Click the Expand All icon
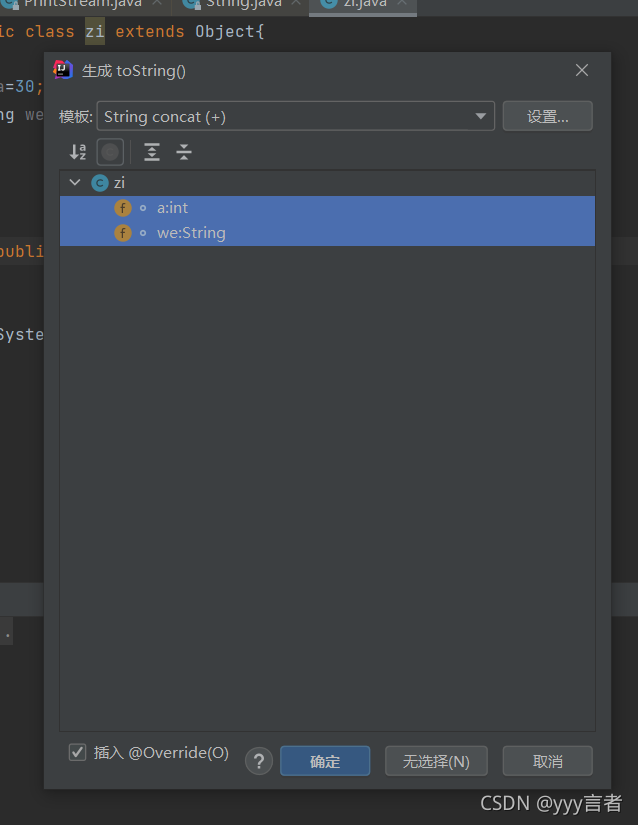Image resolution: width=638 pixels, height=825 pixels. click(x=152, y=152)
